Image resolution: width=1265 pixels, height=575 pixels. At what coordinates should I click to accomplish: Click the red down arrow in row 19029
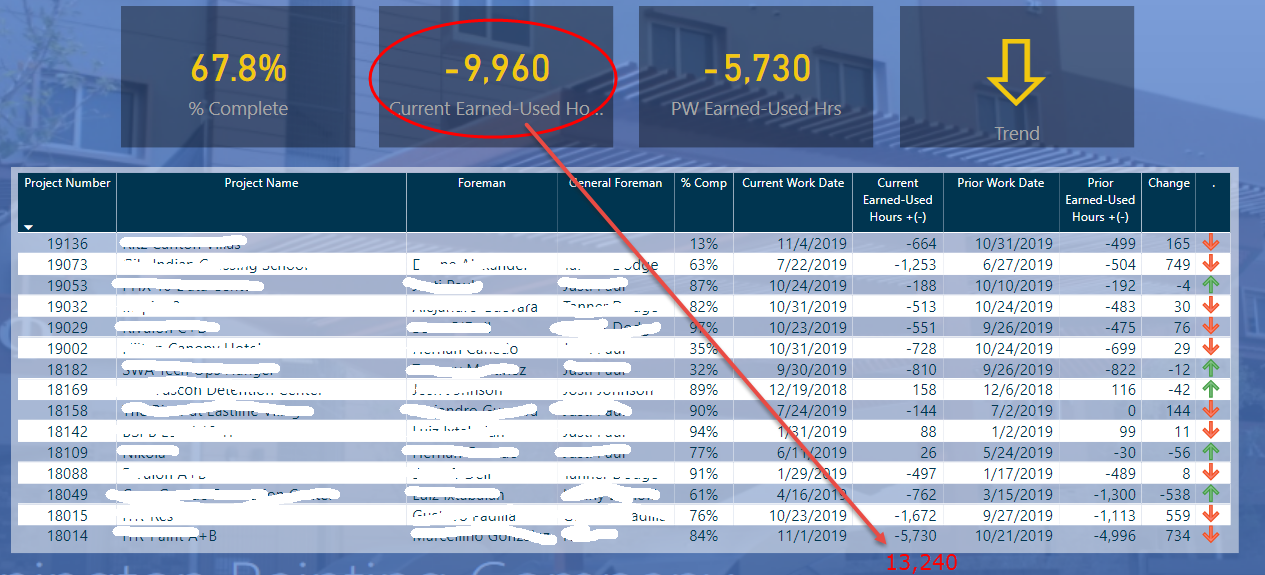click(1211, 327)
